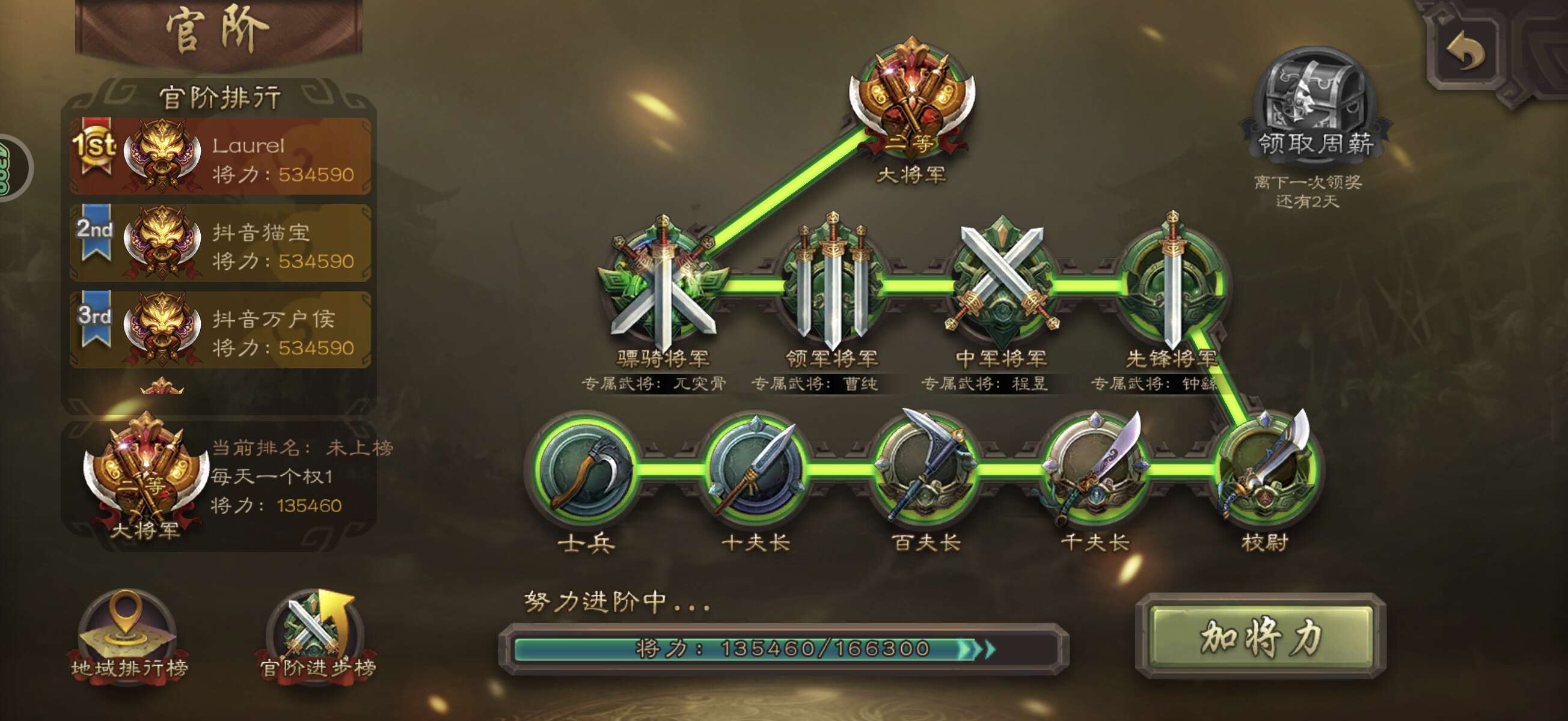Click the 将力 progress bar
This screenshot has height=721, width=1568.
pyautogui.click(x=783, y=648)
